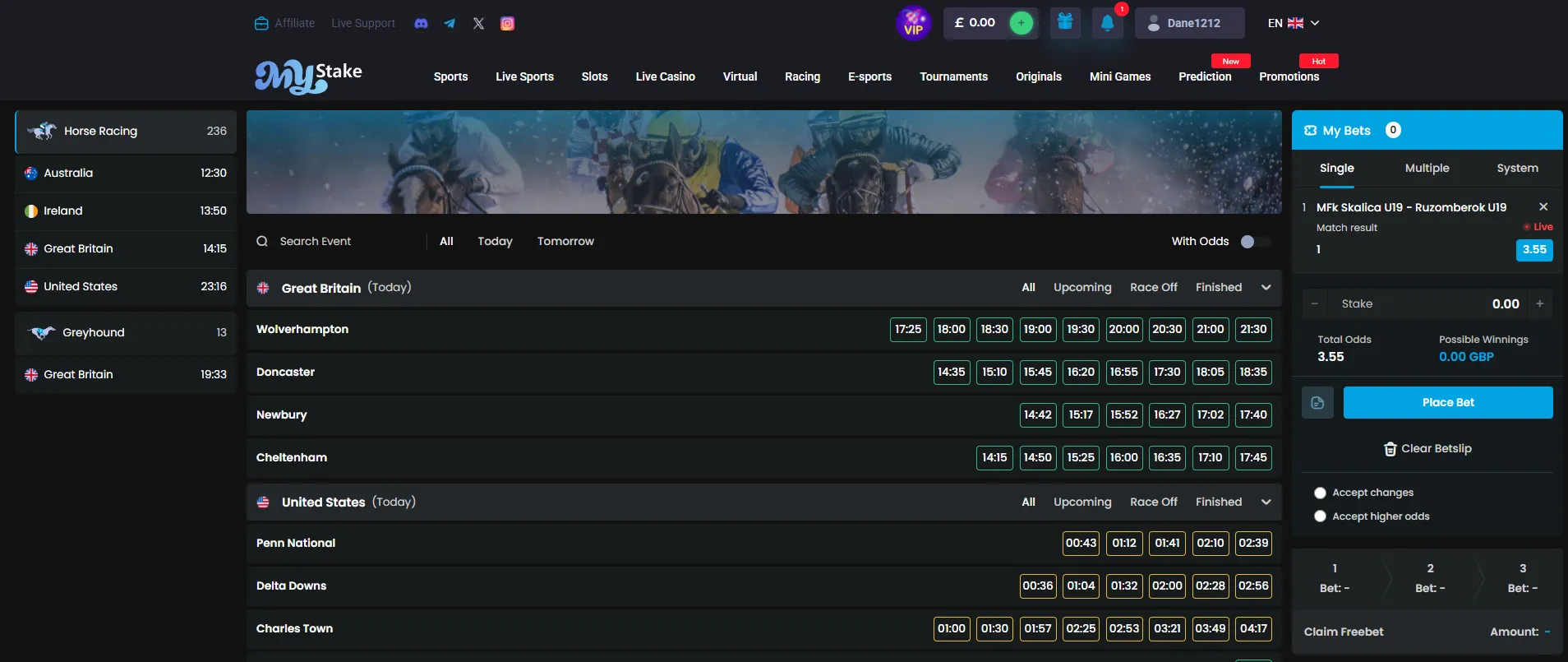The height and width of the screenshot is (662, 1568).
Task: Select the 3.55 odds in betslip
Action: point(1534,249)
